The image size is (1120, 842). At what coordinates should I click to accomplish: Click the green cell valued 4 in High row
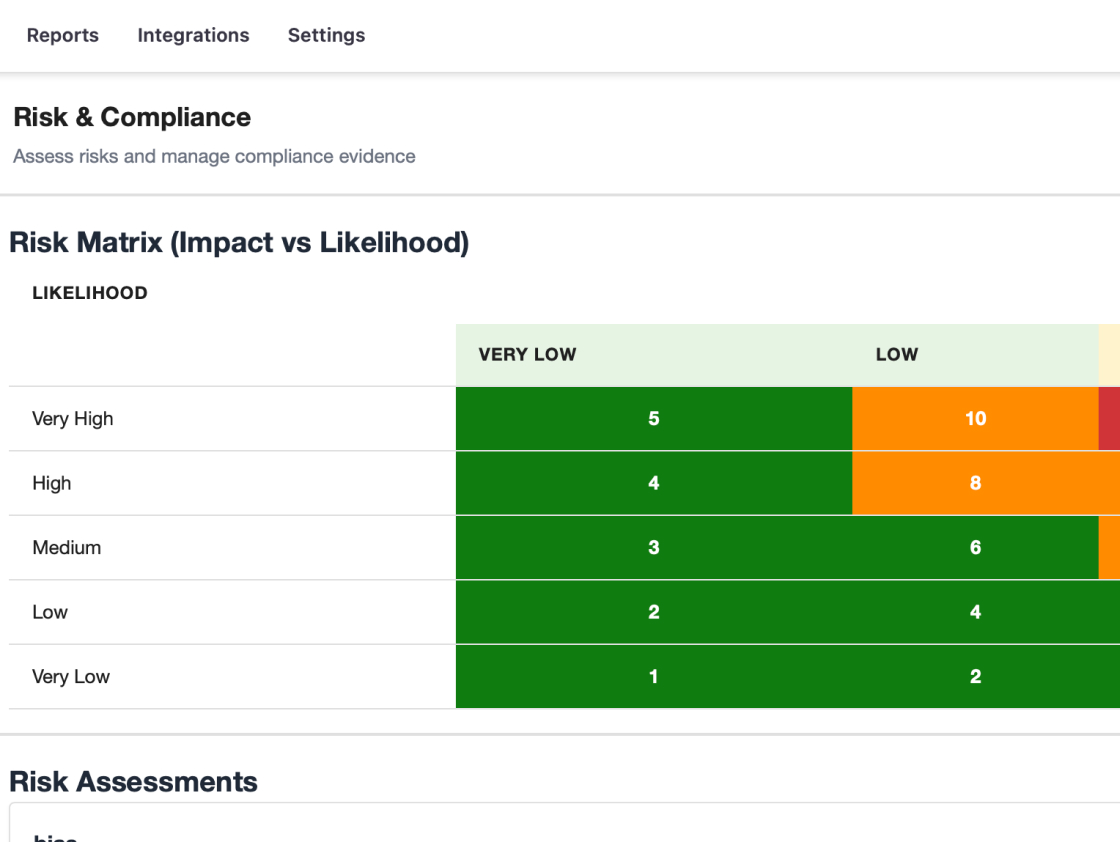(653, 483)
